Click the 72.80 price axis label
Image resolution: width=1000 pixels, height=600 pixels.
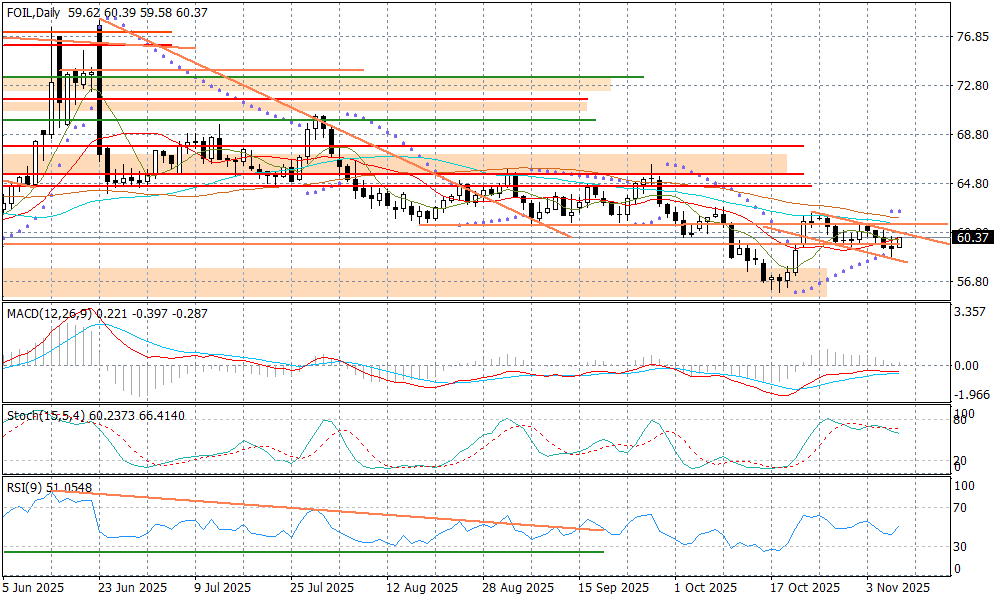[x=972, y=87]
